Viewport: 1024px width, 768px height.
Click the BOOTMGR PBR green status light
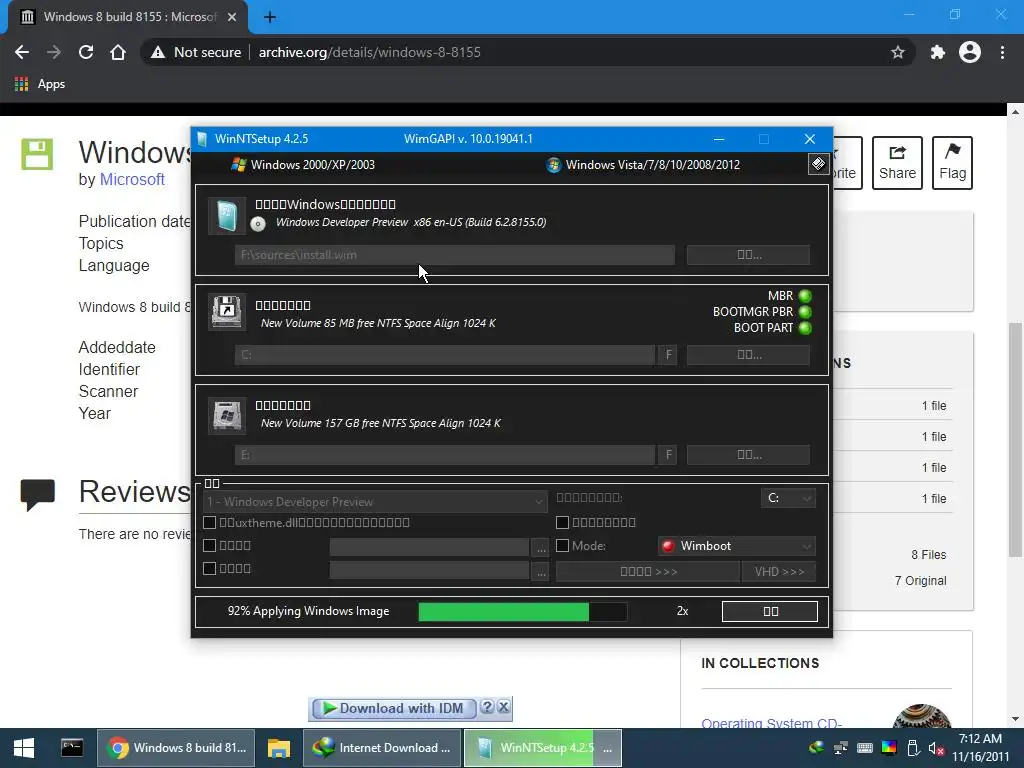point(805,312)
